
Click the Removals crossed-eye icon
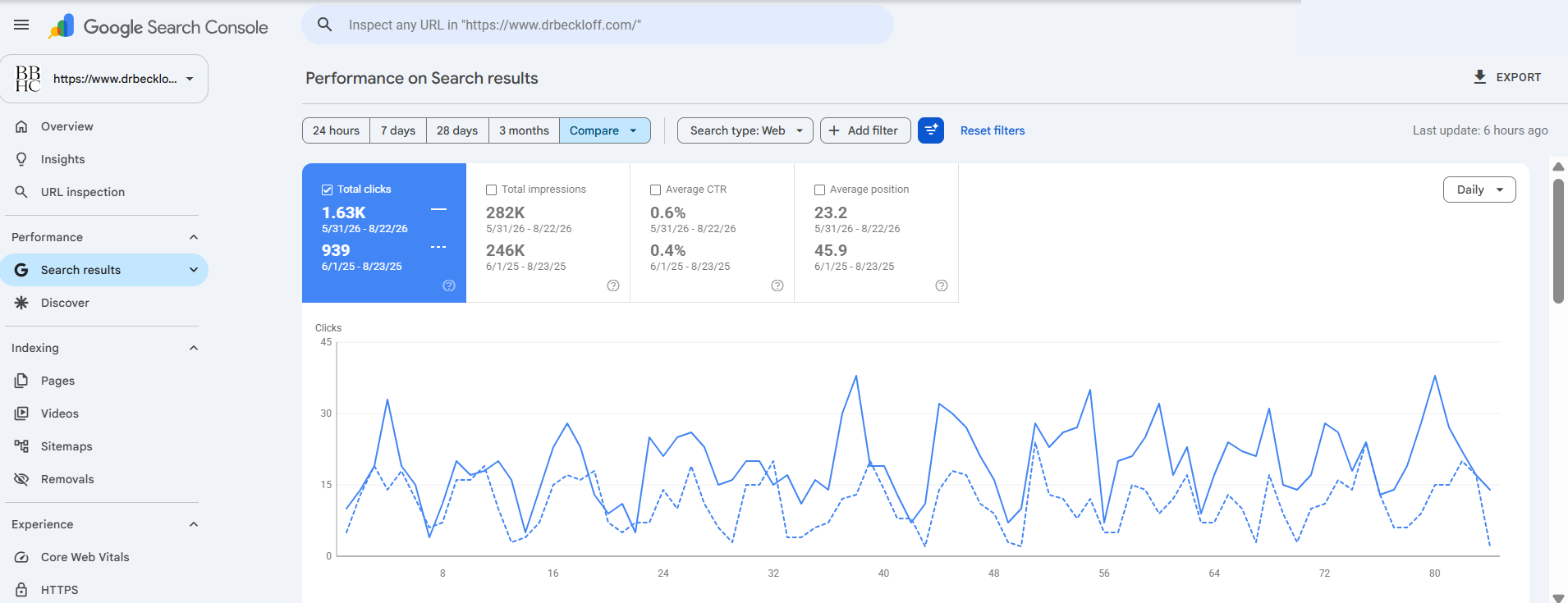pos(21,479)
